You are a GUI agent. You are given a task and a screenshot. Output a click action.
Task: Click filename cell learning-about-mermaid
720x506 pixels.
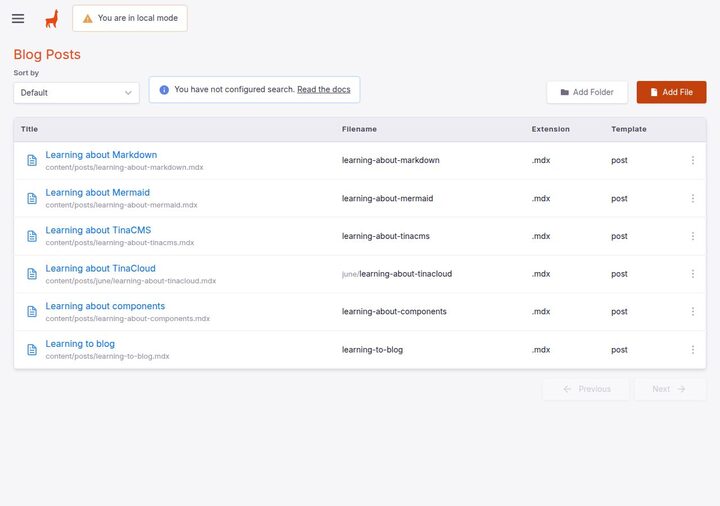pos(388,198)
